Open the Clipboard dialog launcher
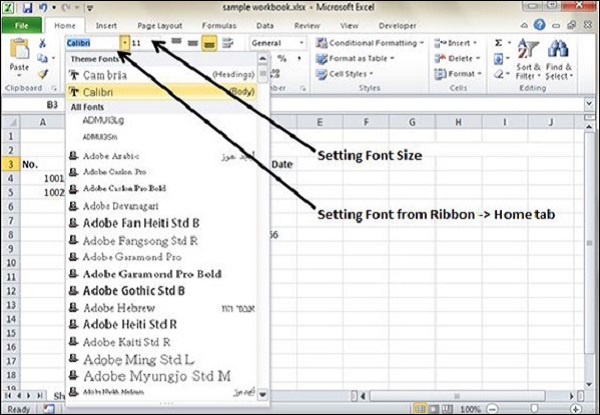 (x=54, y=88)
